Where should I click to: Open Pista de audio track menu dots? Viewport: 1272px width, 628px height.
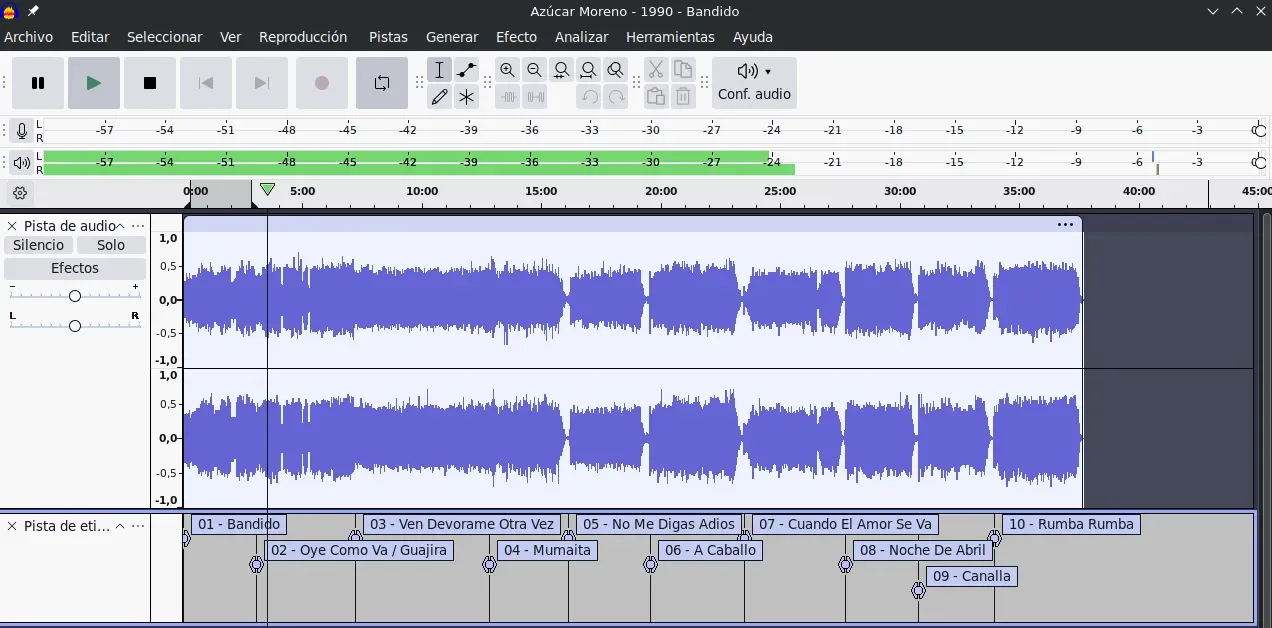(x=138, y=227)
